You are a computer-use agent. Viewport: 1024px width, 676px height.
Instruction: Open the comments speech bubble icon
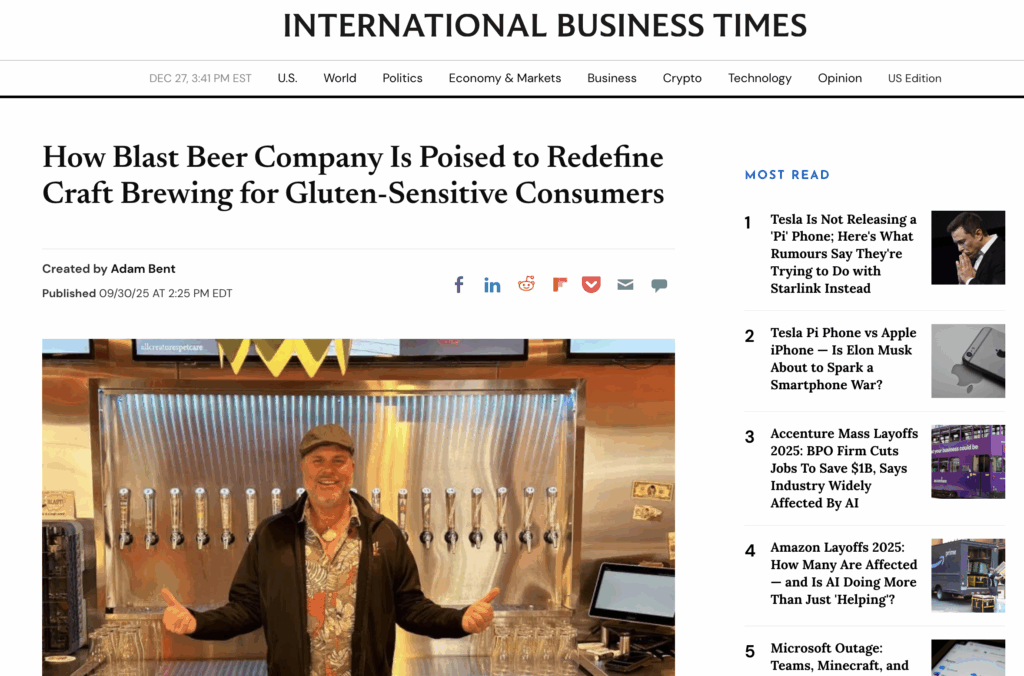(659, 285)
